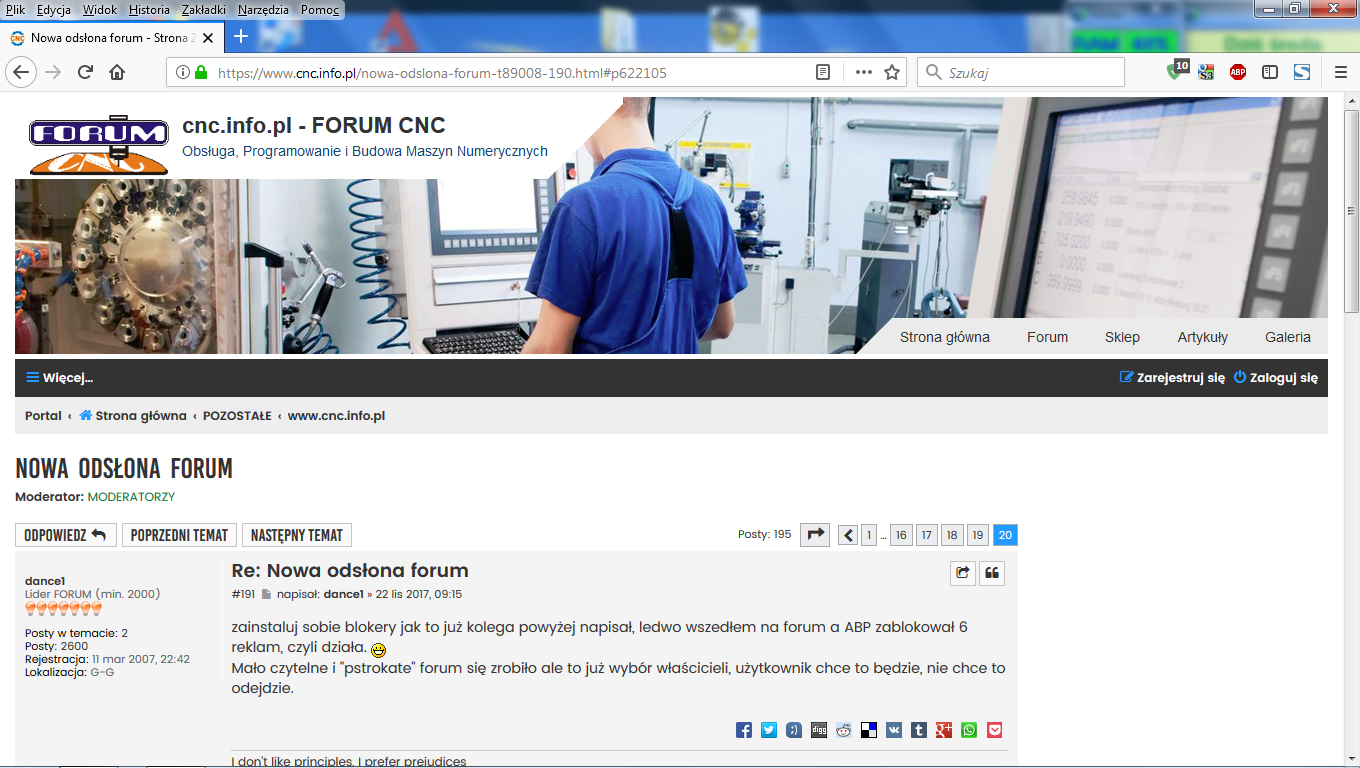
Task: Open the dance1 user profile link
Action: (45, 581)
